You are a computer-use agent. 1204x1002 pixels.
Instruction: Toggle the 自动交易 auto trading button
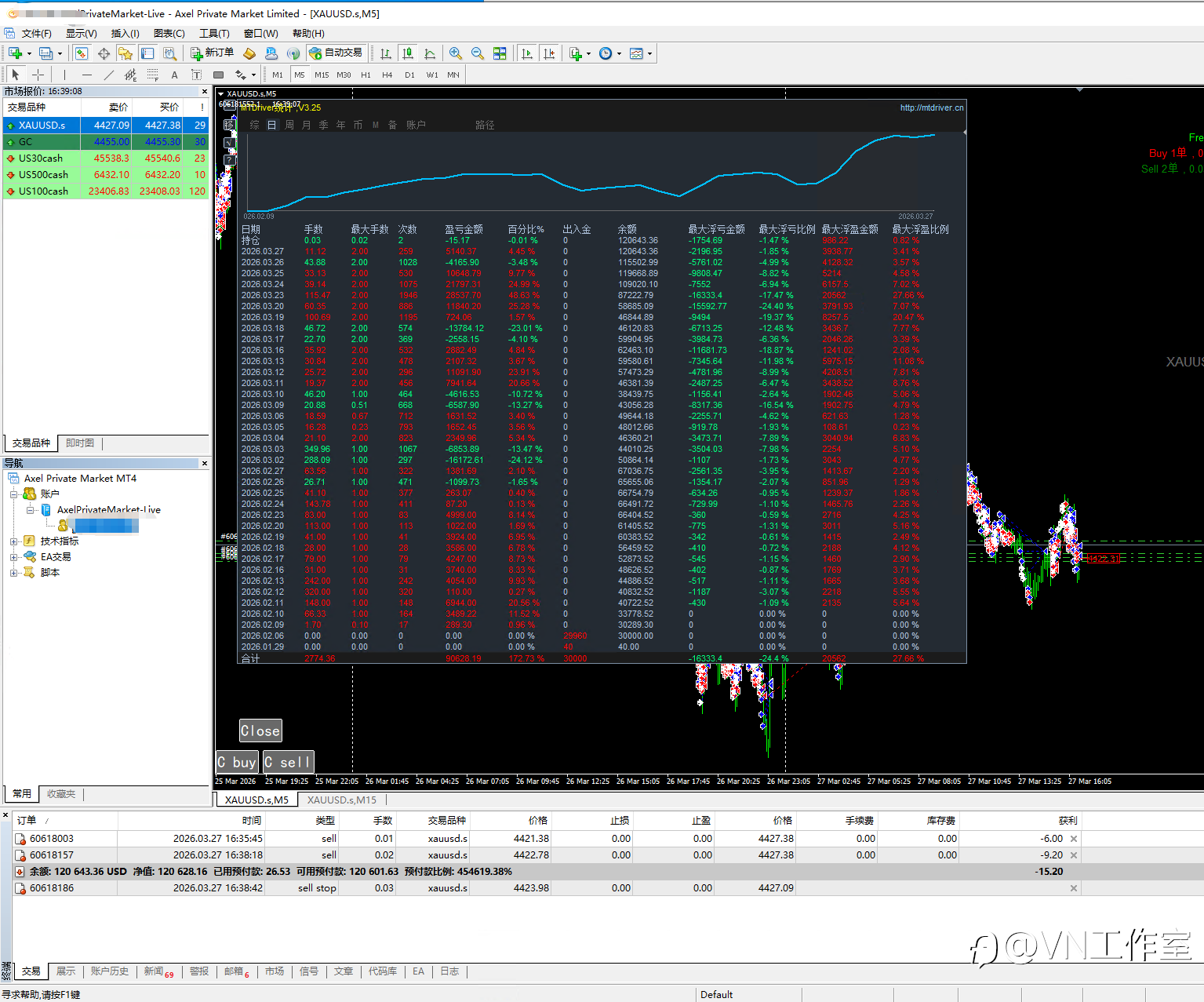pyautogui.click(x=336, y=53)
